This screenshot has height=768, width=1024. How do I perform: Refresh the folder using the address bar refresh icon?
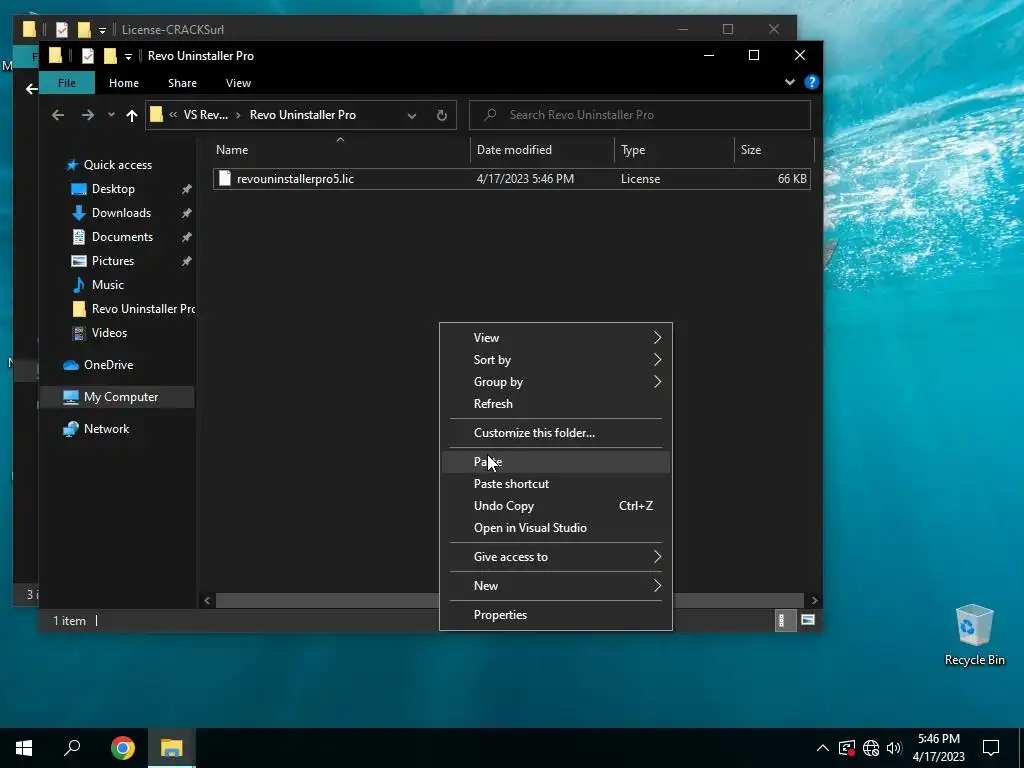(442, 115)
